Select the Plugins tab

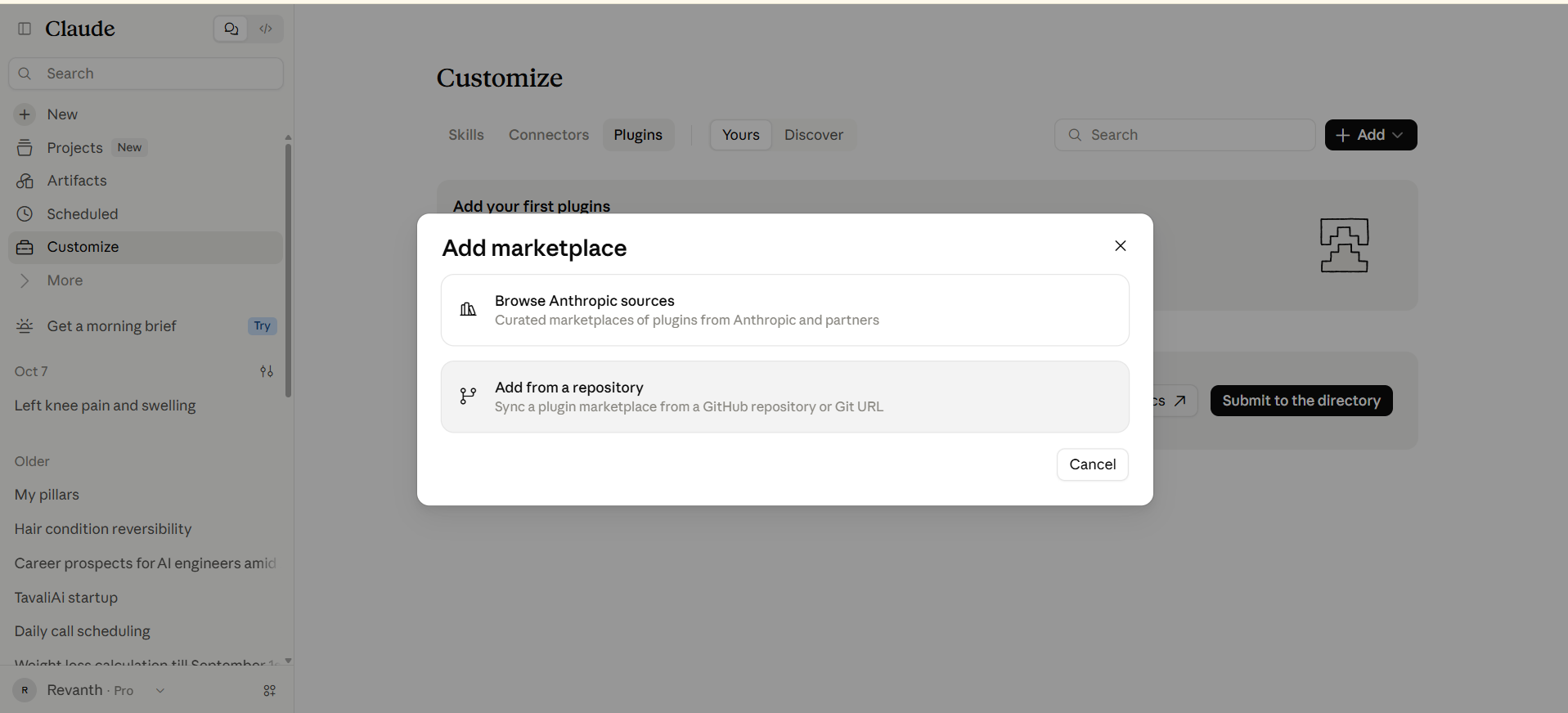point(638,135)
